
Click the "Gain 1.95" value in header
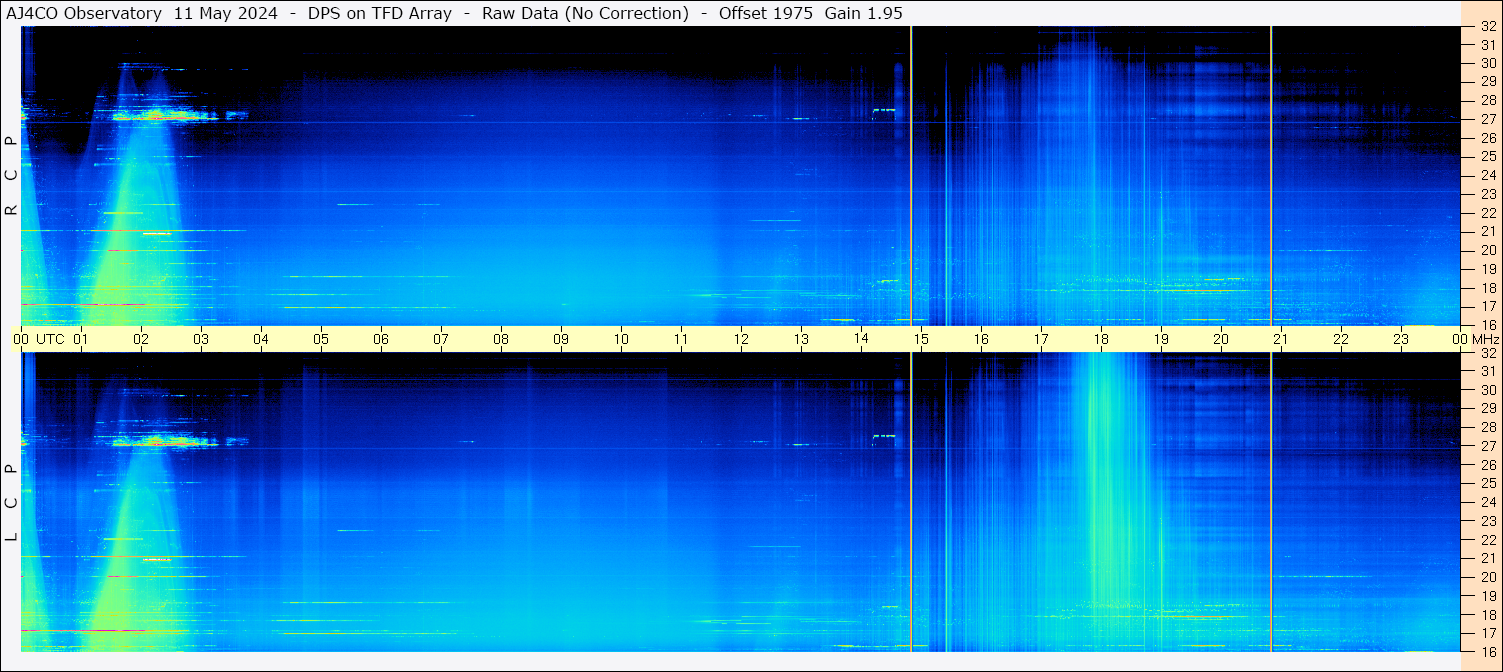[x=863, y=14]
